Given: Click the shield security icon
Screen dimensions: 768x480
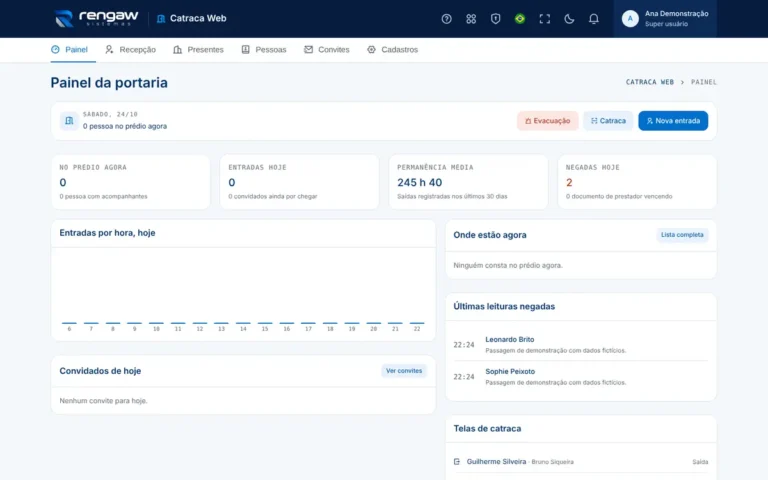Looking at the screenshot, I should coord(495,19).
